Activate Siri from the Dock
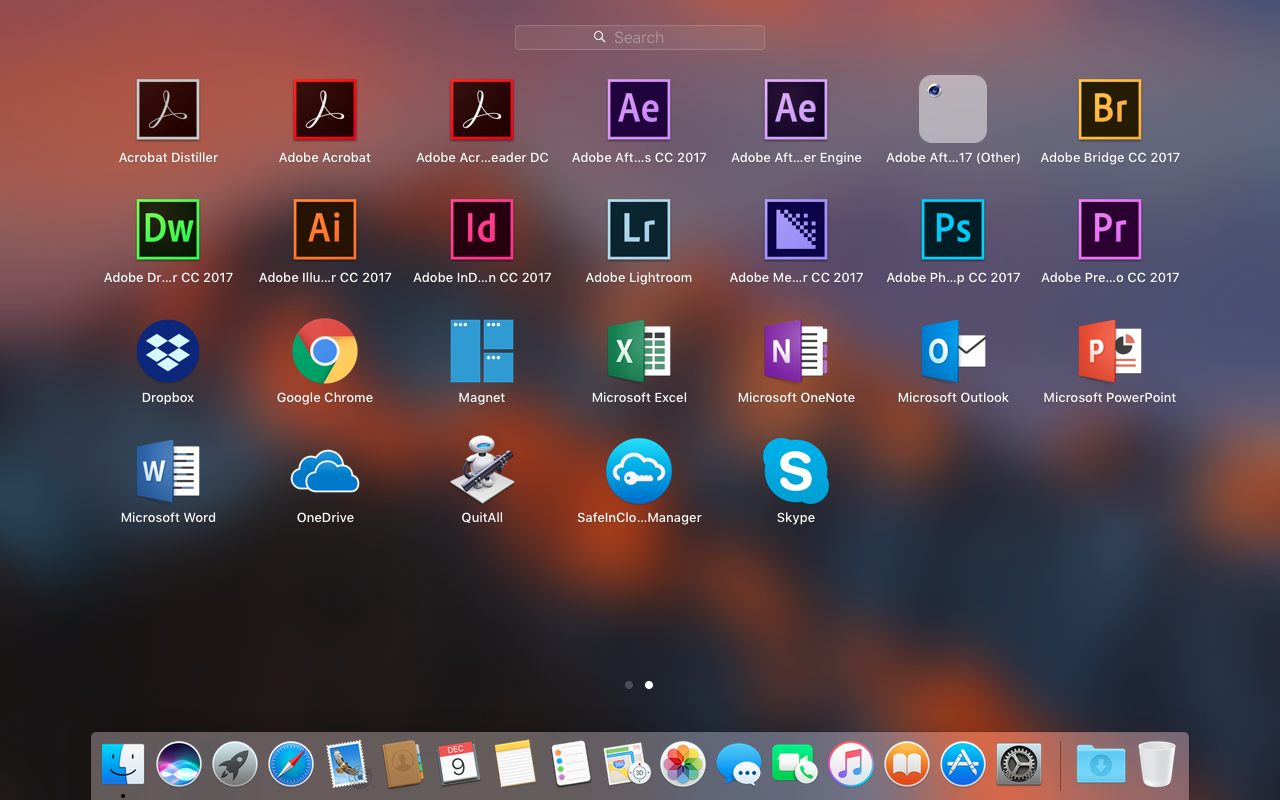Viewport: 1280px width, 800px height. click(179, 765)
